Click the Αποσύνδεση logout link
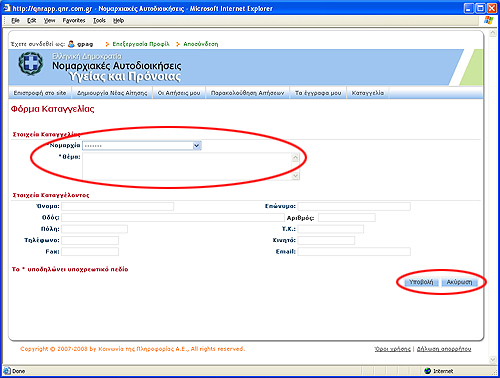The image size is (500, 378). 201,44
